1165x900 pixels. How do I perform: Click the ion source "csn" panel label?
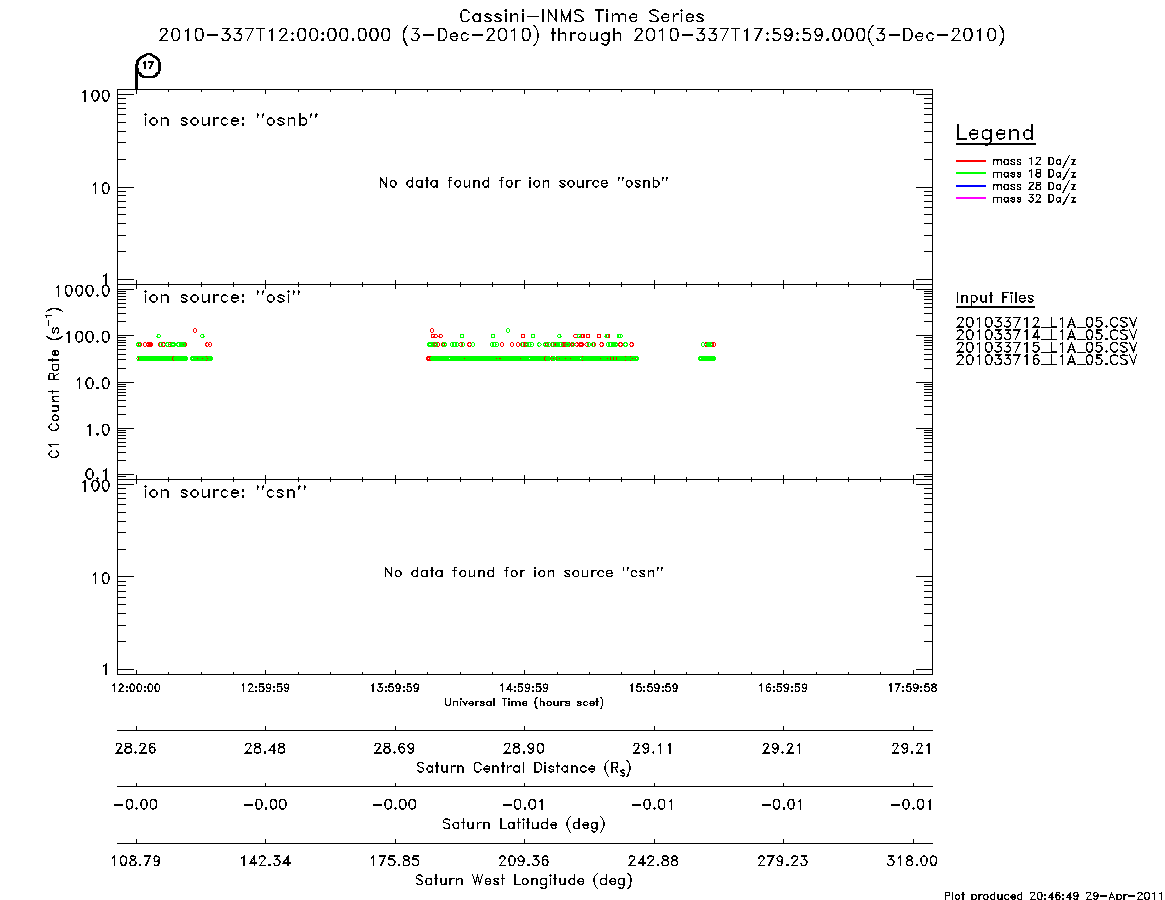[225, 492]
